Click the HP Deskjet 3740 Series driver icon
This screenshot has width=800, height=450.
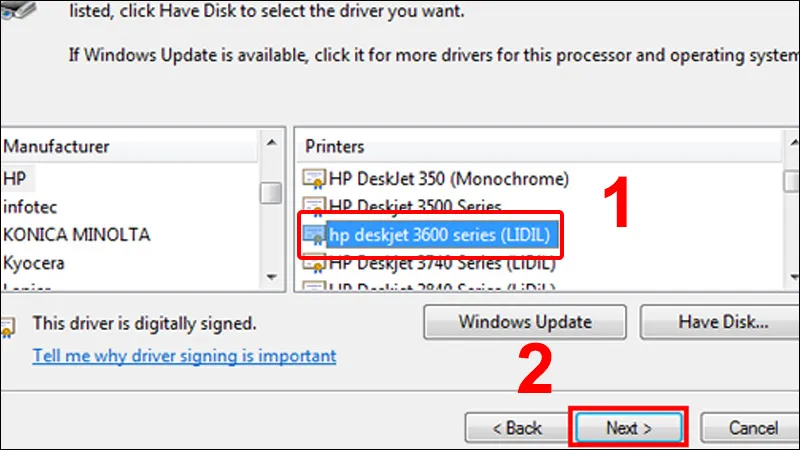click(315, 263)
